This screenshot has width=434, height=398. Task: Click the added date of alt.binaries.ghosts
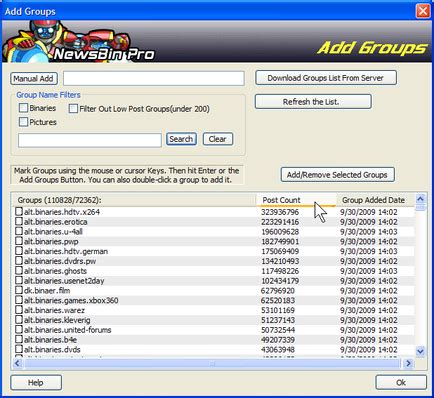[369, 271]
